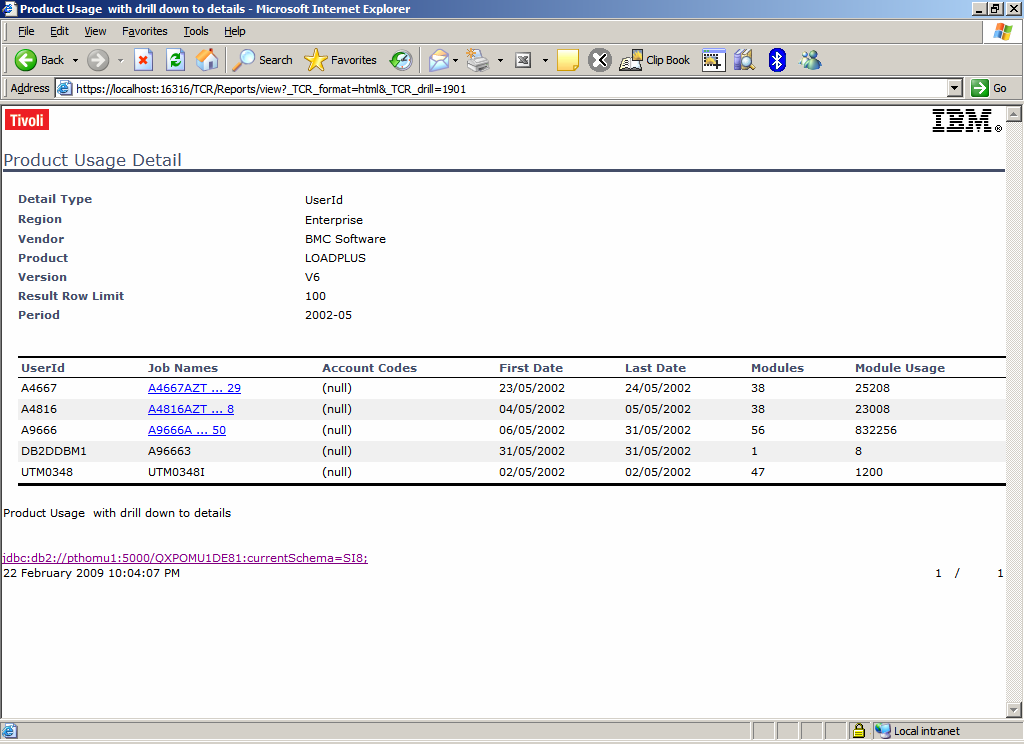Open the A9666A ... 50 job names link

tap(187, 430)
